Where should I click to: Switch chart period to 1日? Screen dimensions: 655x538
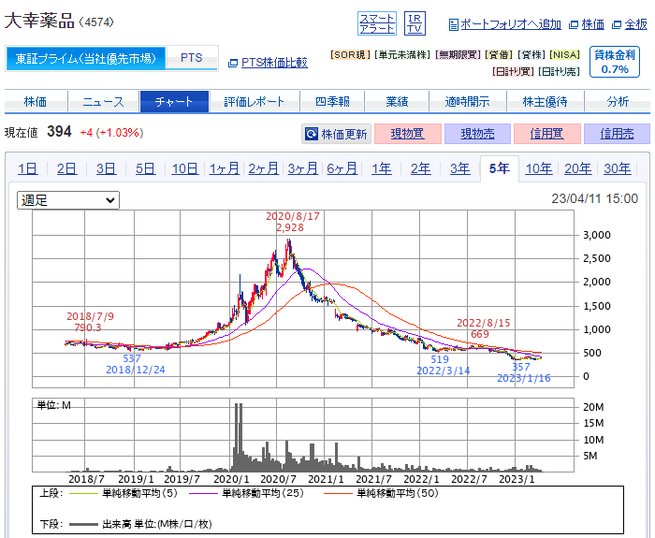(28, 169)
